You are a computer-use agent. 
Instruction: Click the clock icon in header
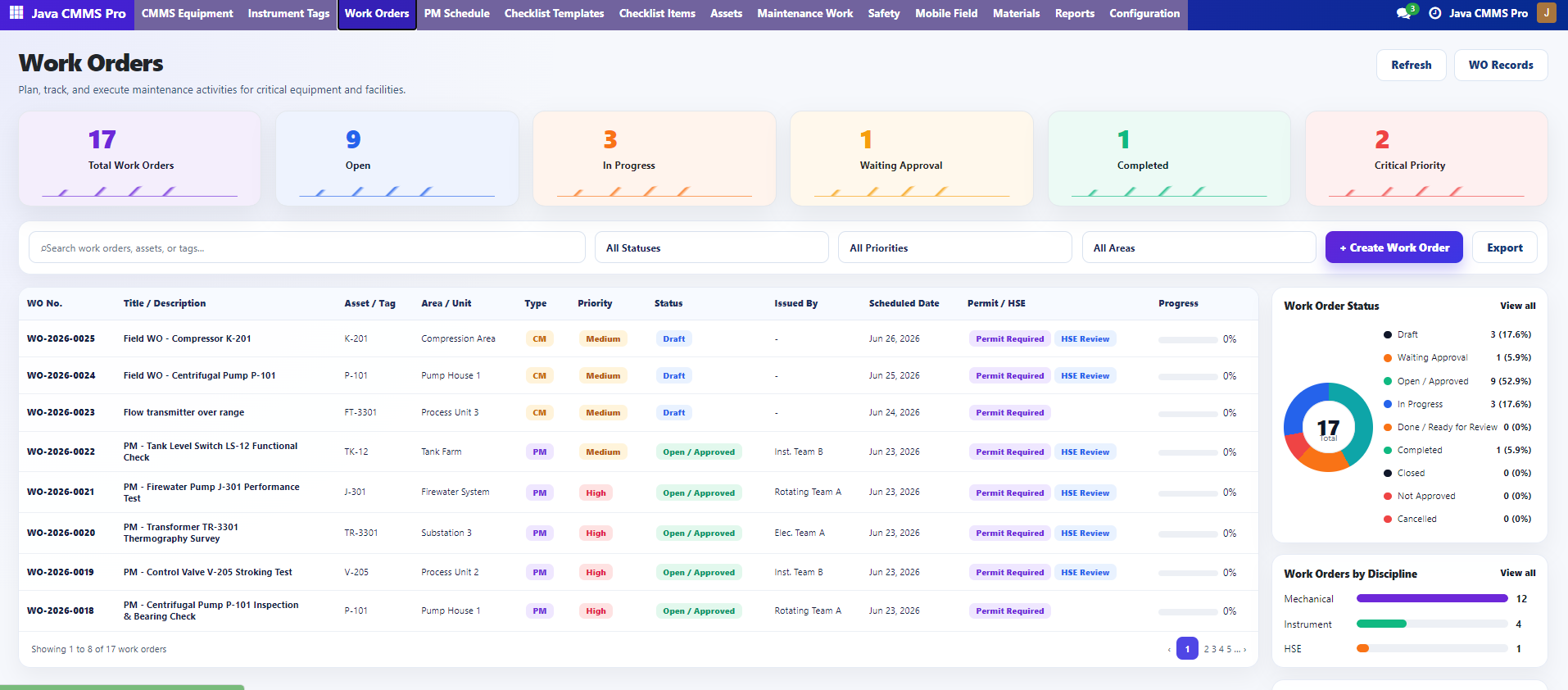point(1434,13)
